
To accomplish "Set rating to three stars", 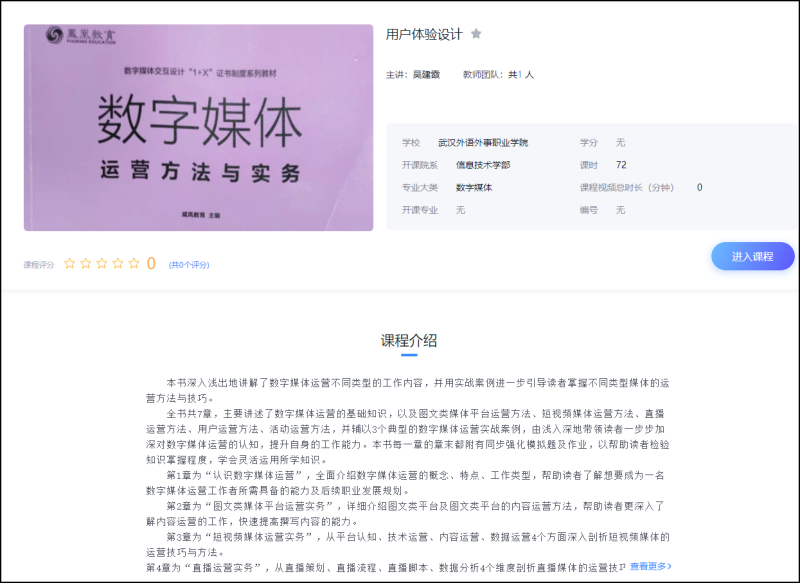I will tap(102, 264).
